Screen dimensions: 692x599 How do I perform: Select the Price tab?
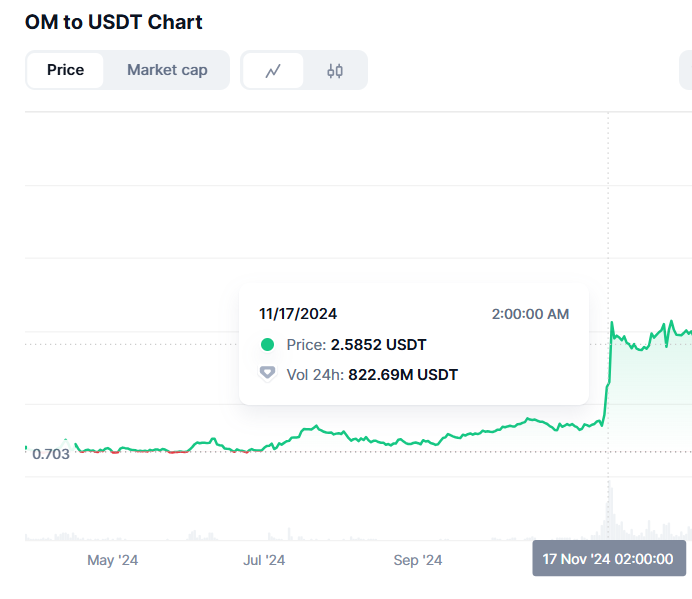pyautogui.click(x=65, y=70)
